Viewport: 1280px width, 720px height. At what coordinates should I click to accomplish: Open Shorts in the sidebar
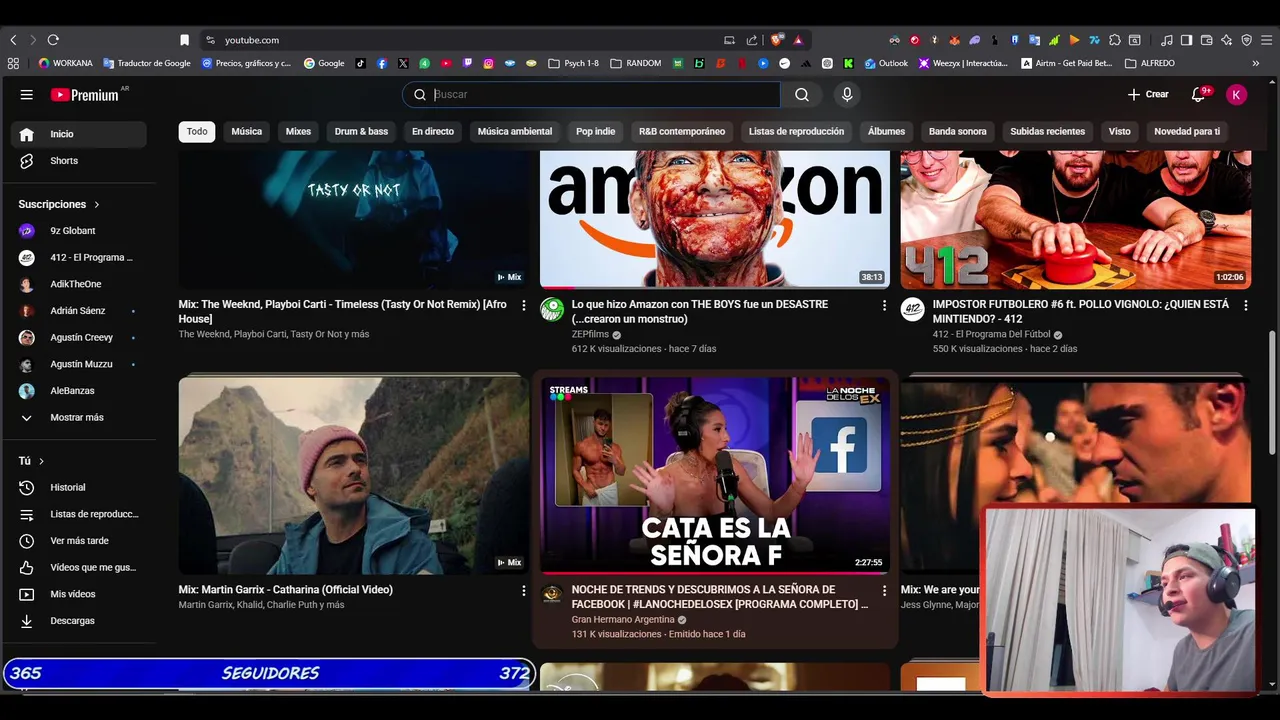[78, 161]
